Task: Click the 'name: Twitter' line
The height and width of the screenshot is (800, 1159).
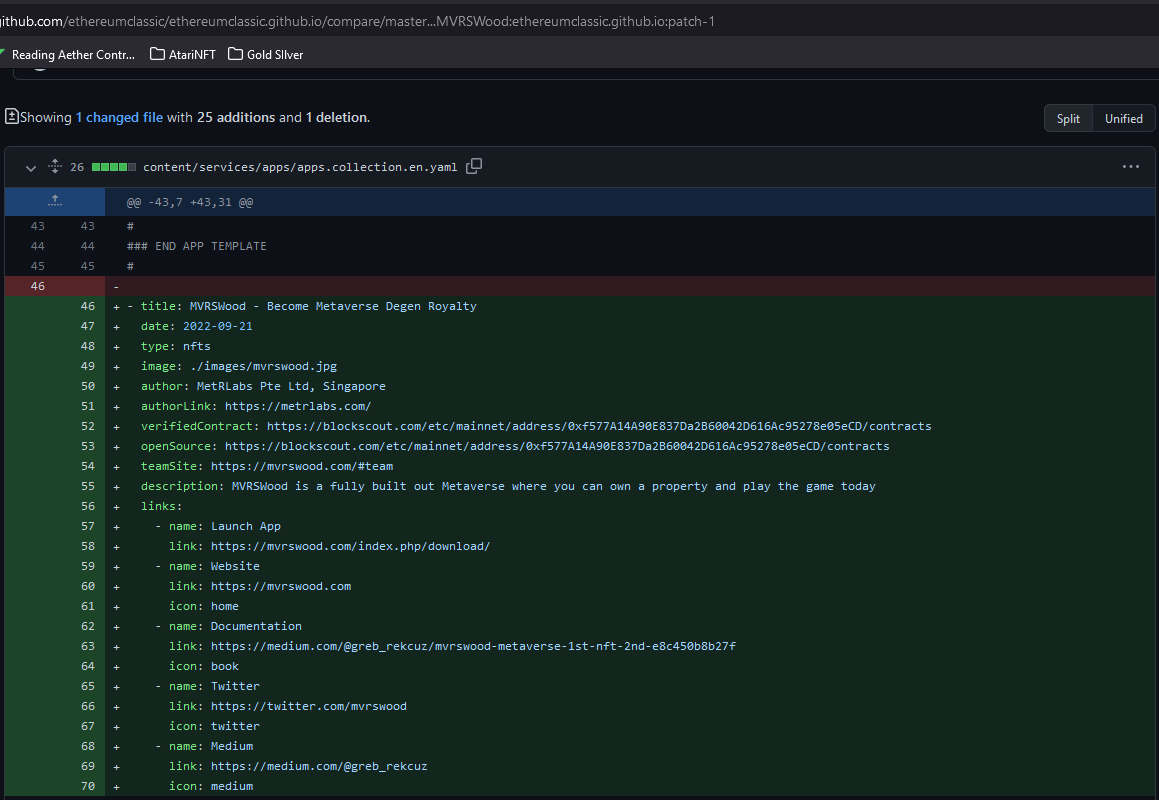Action: [x=214, y=685]
